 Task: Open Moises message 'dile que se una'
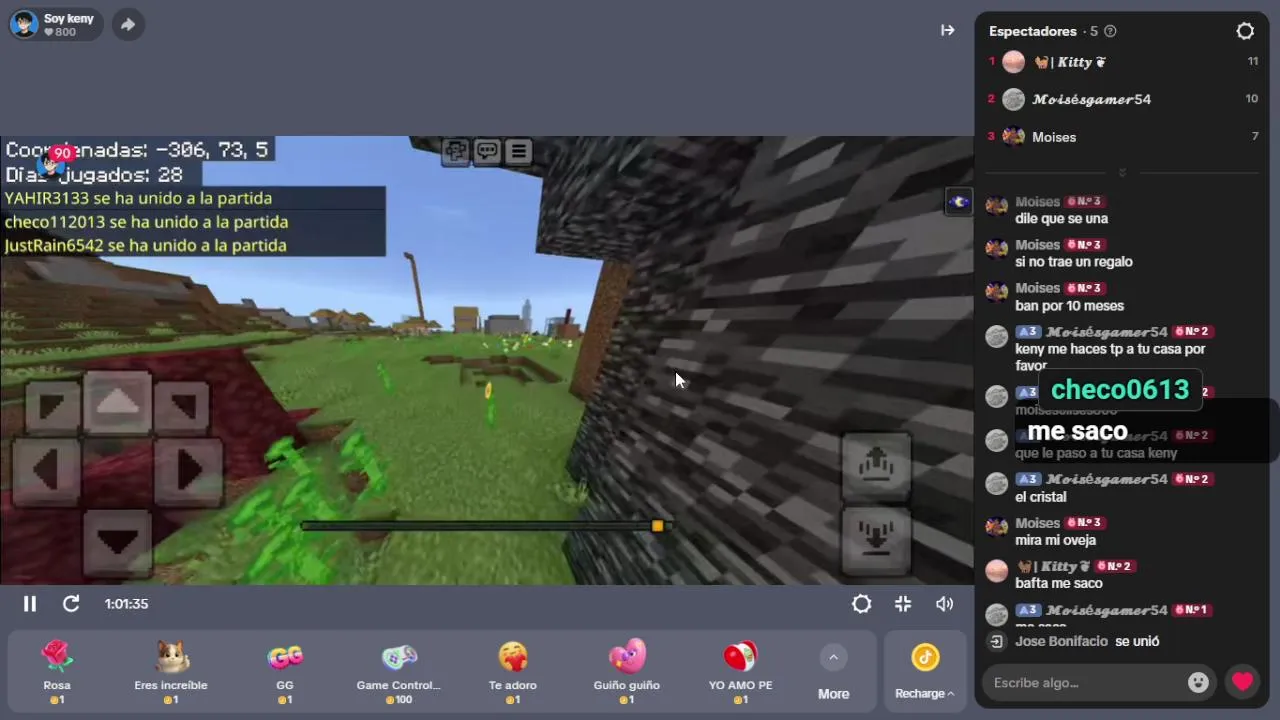1061,219
